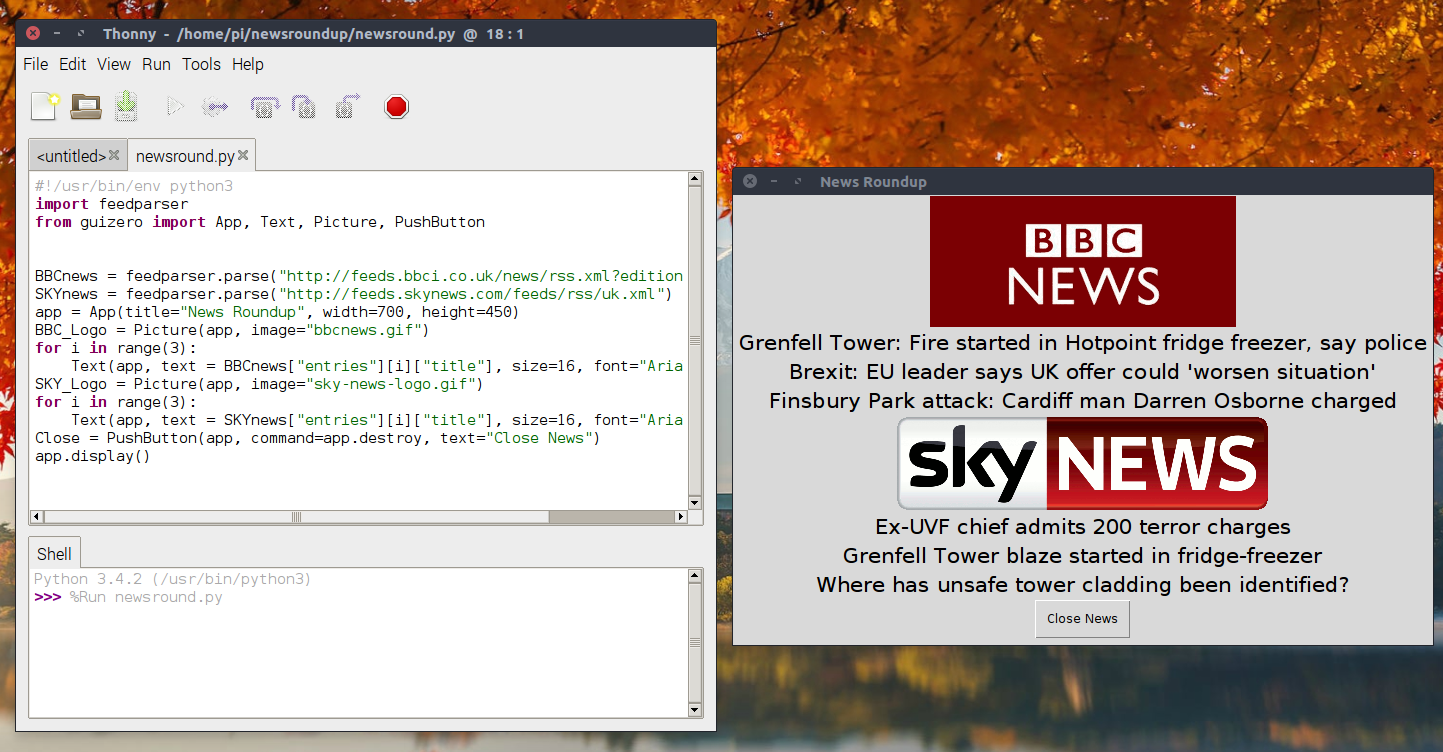Click the 'Python 3.4.2' shell banner text
The height and width of the screenshot is (752, 1443).
(x=172, y=579)
